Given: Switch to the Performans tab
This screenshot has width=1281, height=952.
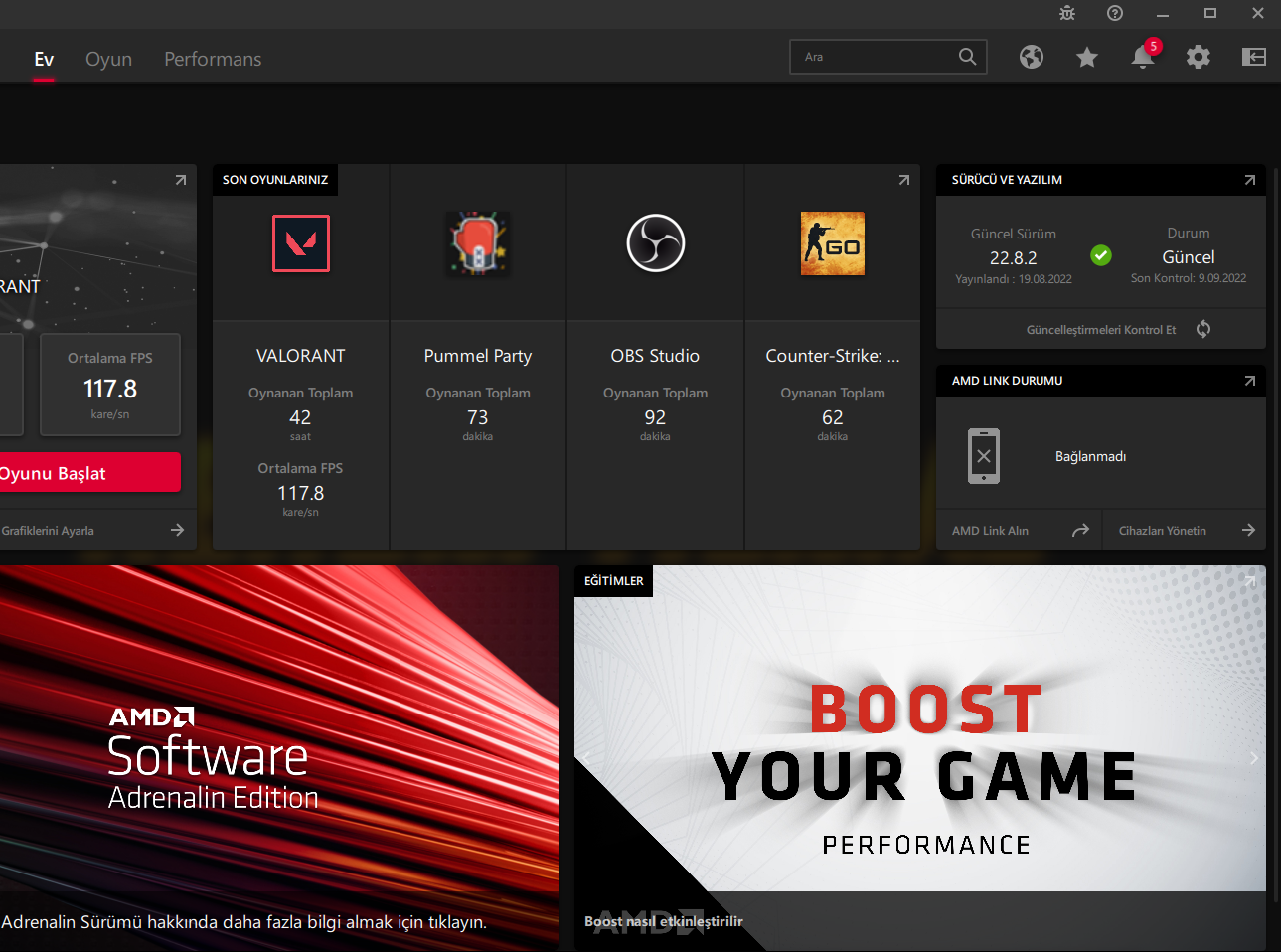Looking at the screenshot, I should pos(213,59).
